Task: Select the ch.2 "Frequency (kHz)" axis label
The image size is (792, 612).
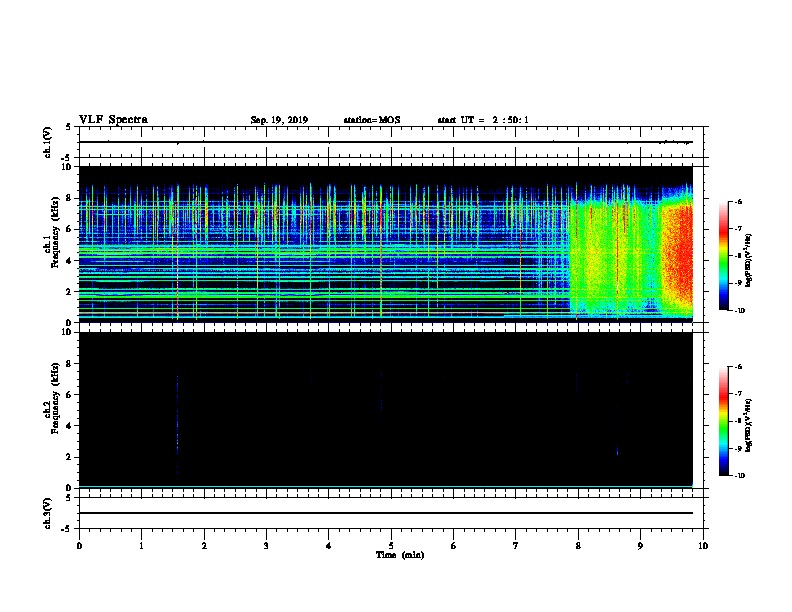Action: click(56, 398)
